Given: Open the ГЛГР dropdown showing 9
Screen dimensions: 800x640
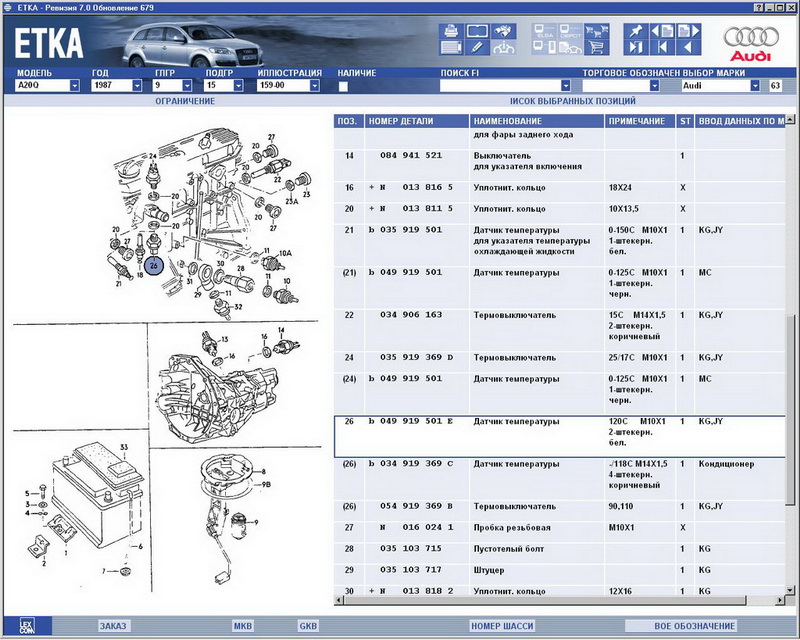Looking at the screenshot, I should tap(187, 86).
